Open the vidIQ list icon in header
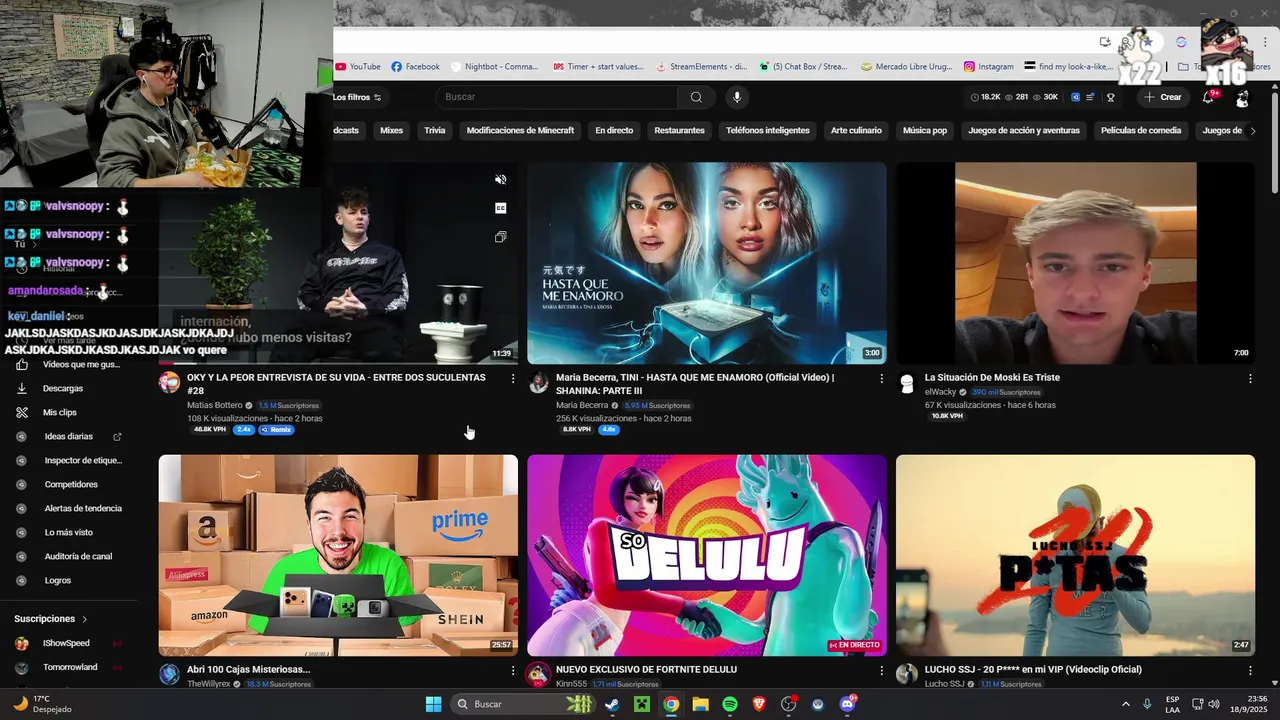Image resolution: width=1280 pixels, height=720 pixels. pyautogui.click(x=1092, y=97)
